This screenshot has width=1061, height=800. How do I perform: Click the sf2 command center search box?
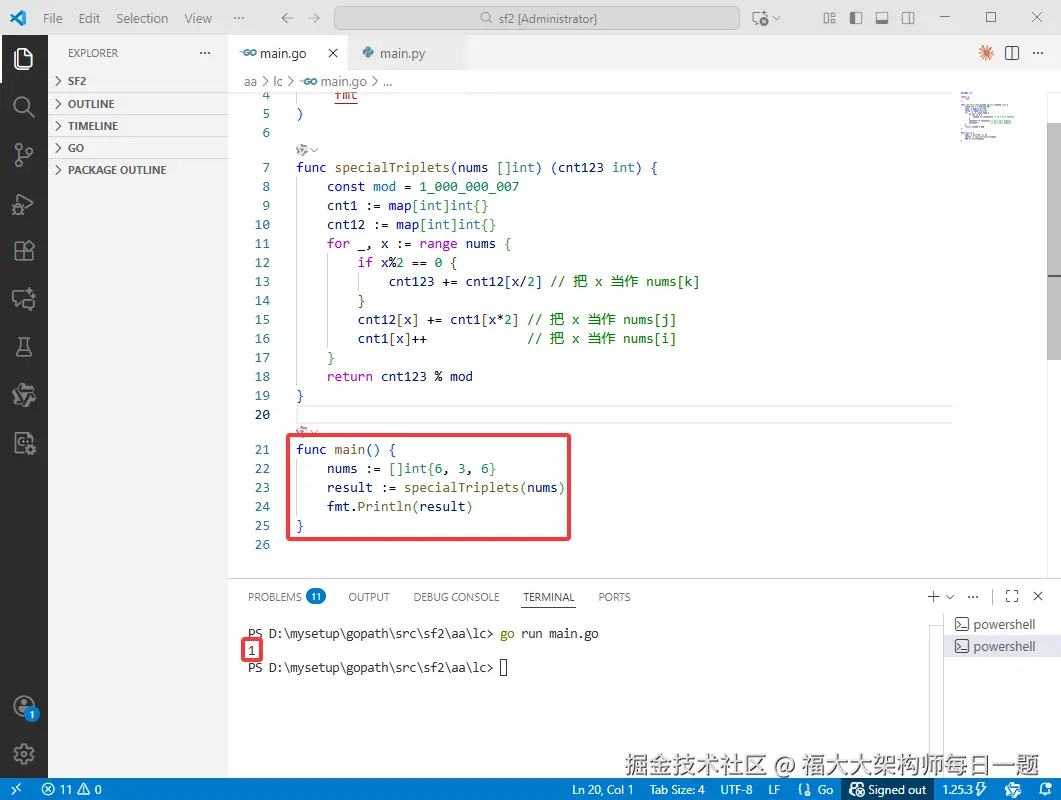(537, 18)
